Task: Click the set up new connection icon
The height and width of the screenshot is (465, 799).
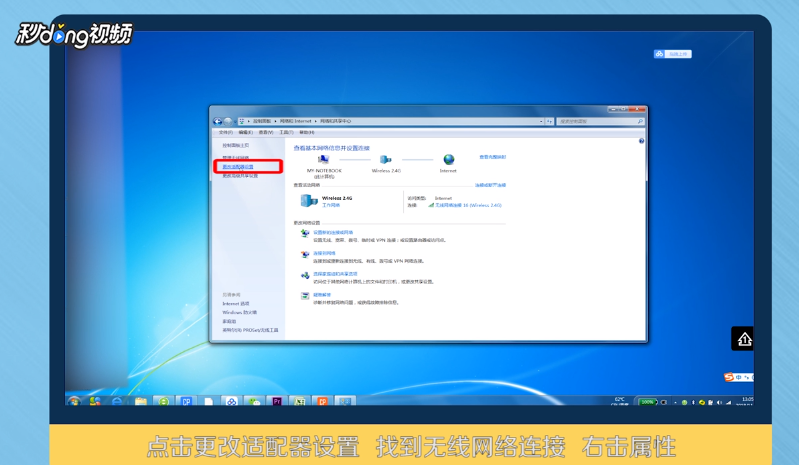Action: click(305, 233)
